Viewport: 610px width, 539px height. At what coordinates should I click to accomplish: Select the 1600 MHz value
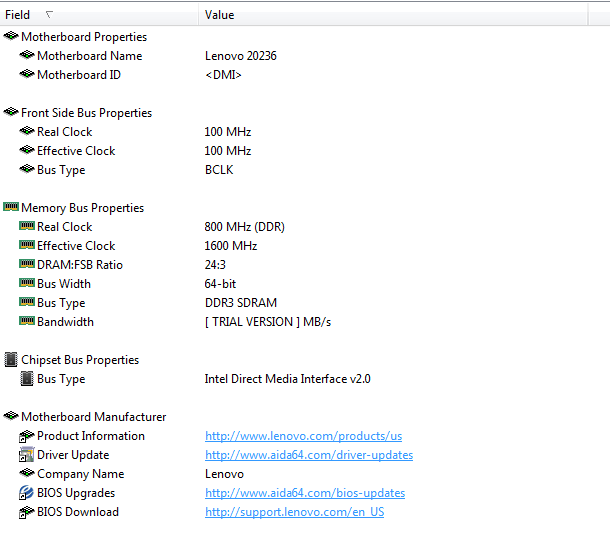tap(231, 246)
